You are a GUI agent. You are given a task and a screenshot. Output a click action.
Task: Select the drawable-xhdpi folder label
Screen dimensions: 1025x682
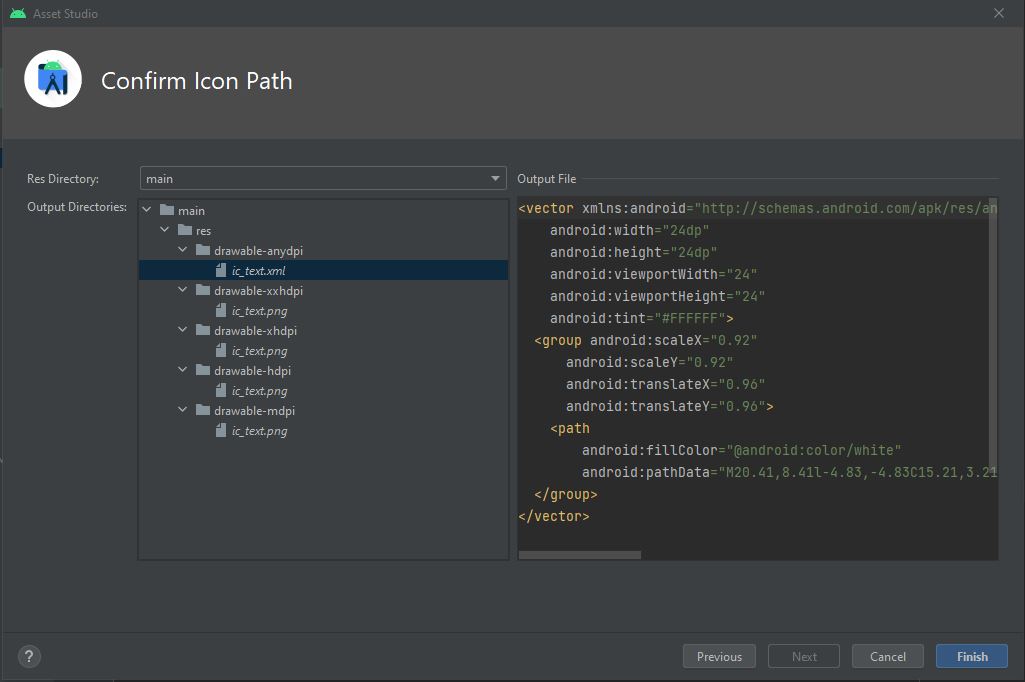point(256,331)
